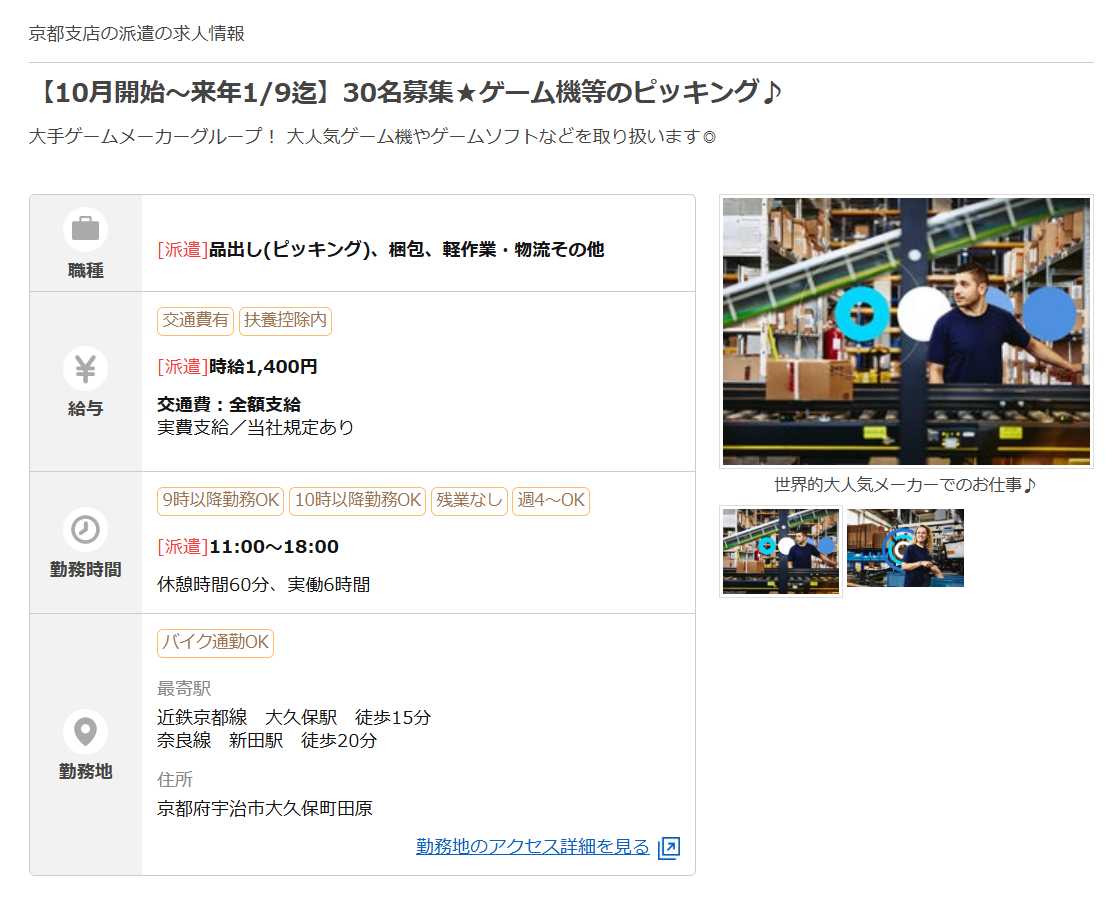Select the first warehouse man thumbnail

781,551
